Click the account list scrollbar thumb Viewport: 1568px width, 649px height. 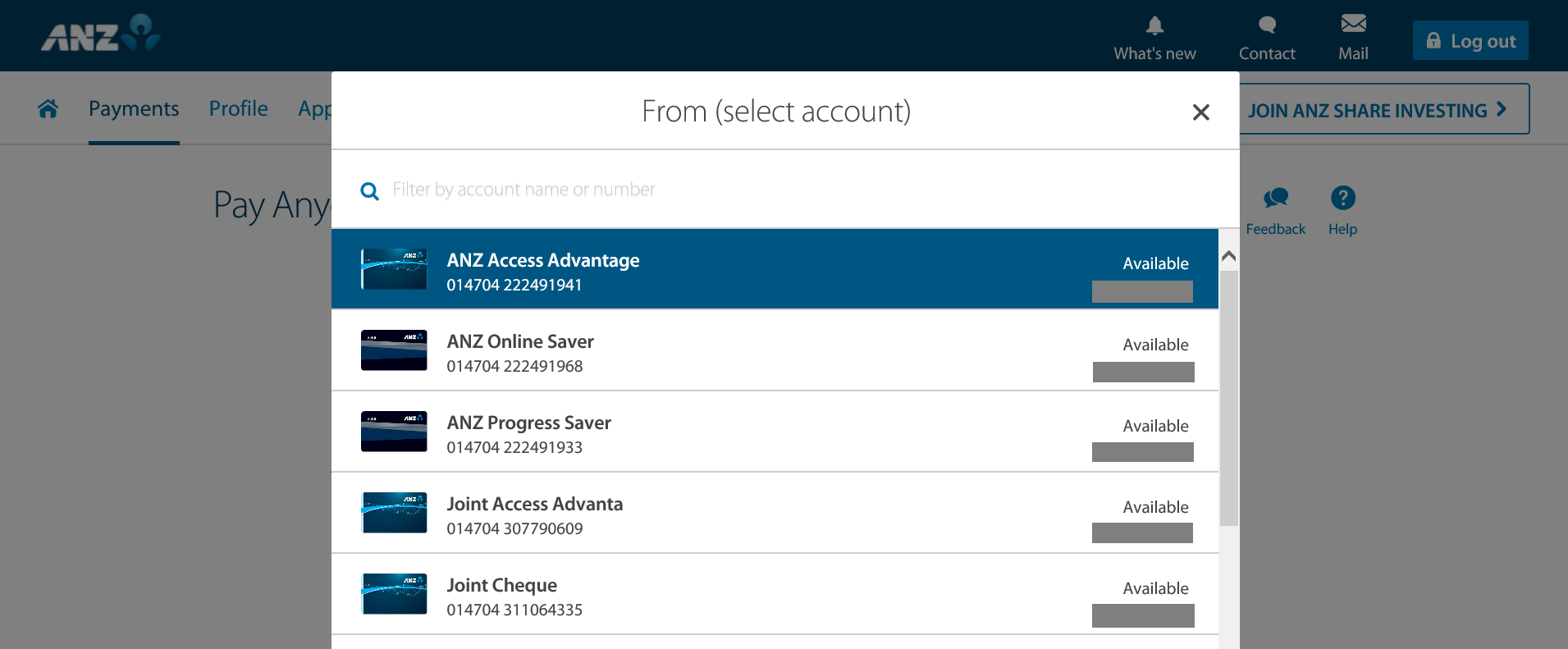pos(1228,398)
